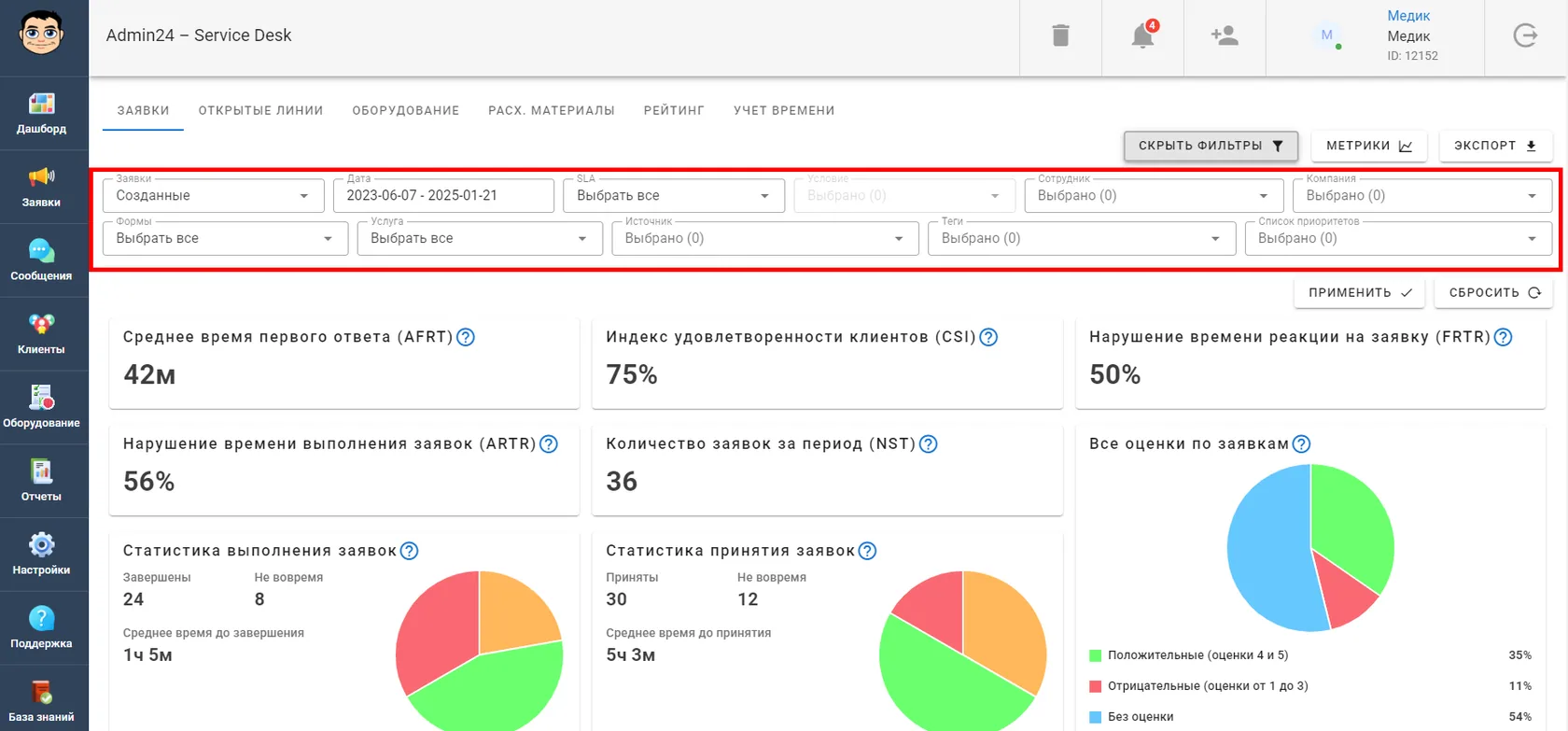Open the Медик user avatar
1568x731 pixels.
click(1326, 35)
